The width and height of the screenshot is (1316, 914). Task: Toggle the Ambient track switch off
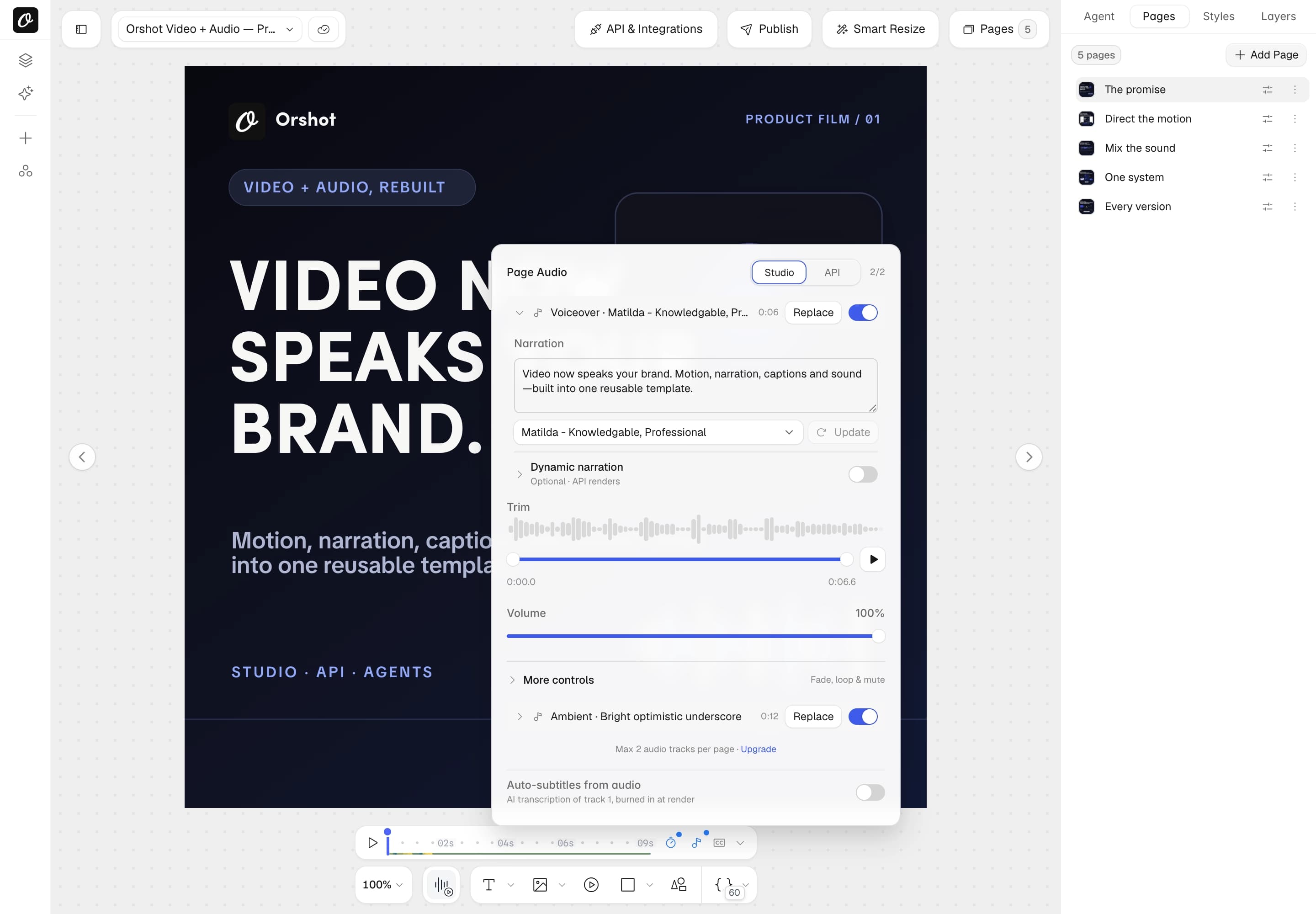(863, 717)
